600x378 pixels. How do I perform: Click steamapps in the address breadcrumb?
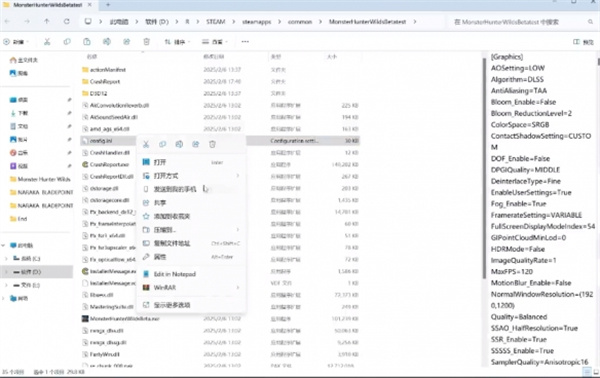click(x=256, y=22)
